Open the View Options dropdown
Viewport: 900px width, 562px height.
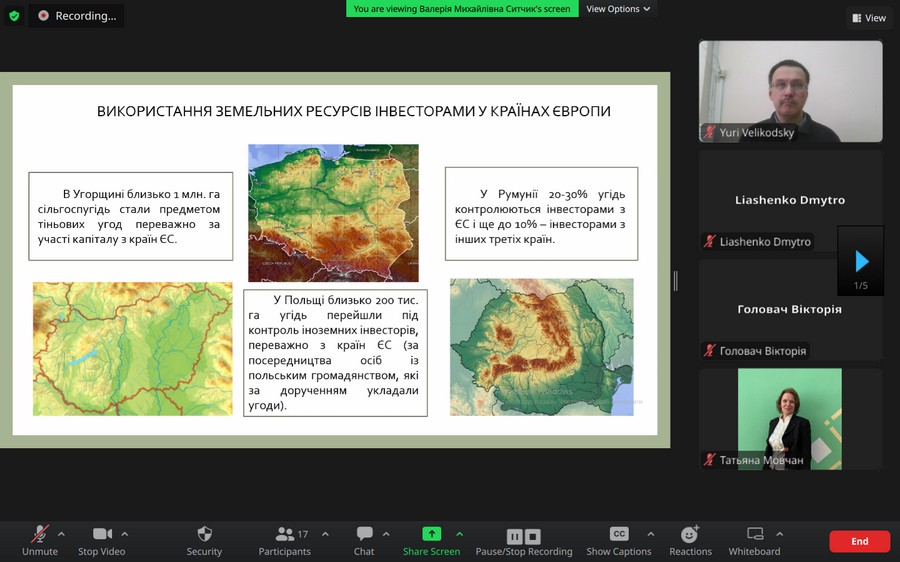pos(618,9)
